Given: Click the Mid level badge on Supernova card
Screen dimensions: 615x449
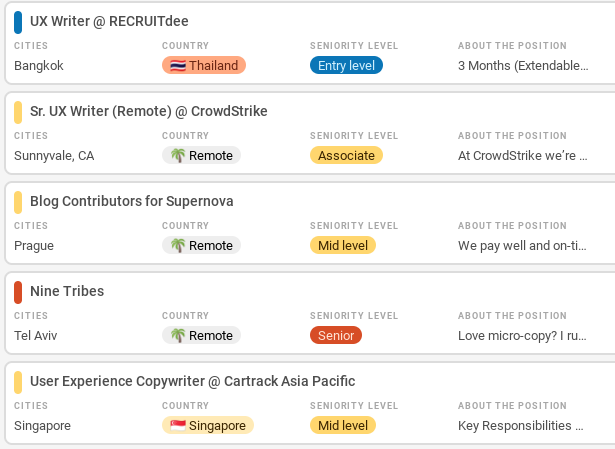Looking at the screenshot, I should coord(343,246).
